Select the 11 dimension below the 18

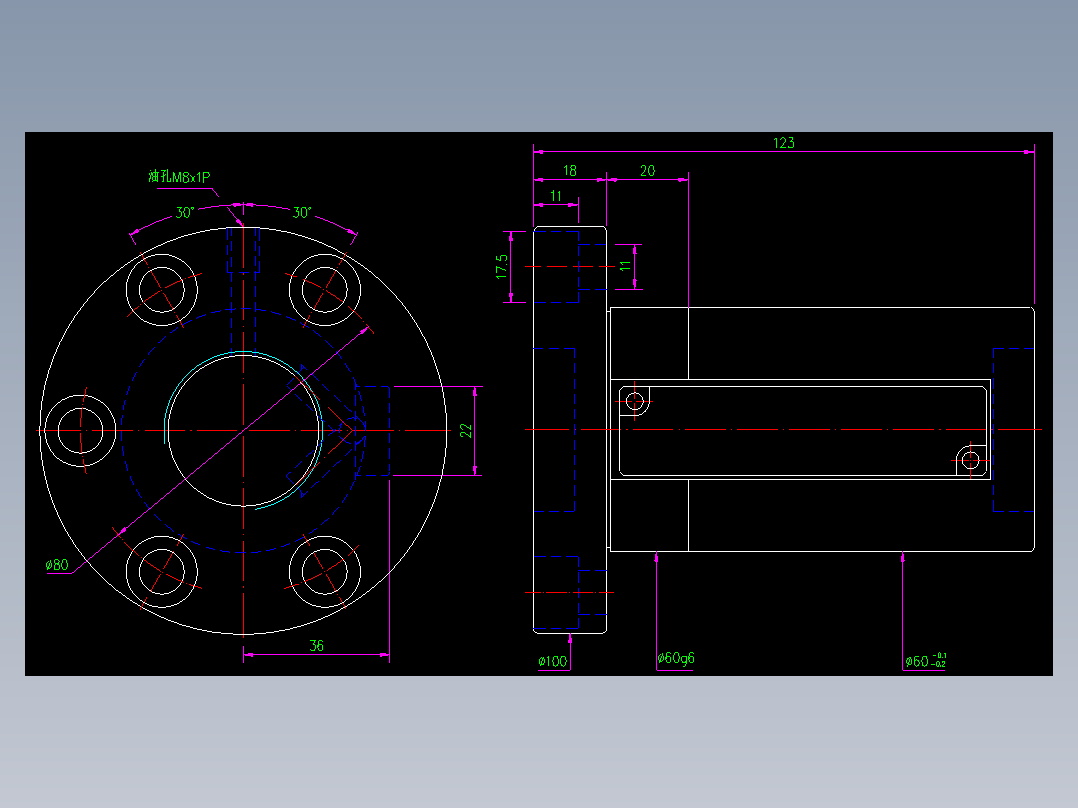[x=556, y=196]
